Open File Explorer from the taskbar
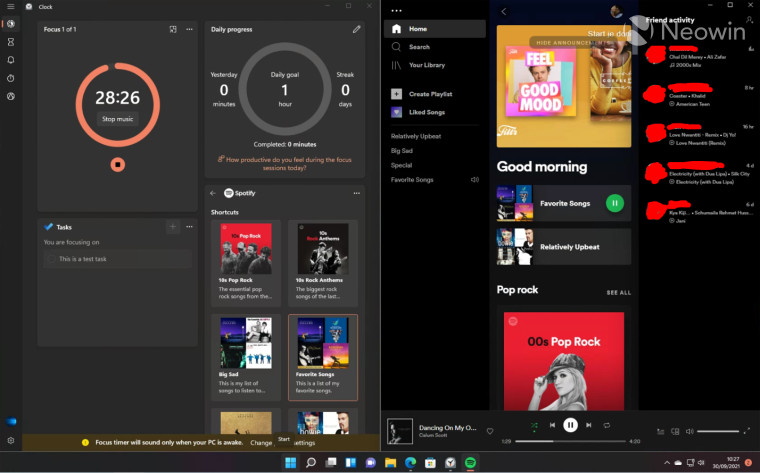The image size is (760, 473). 390,462
